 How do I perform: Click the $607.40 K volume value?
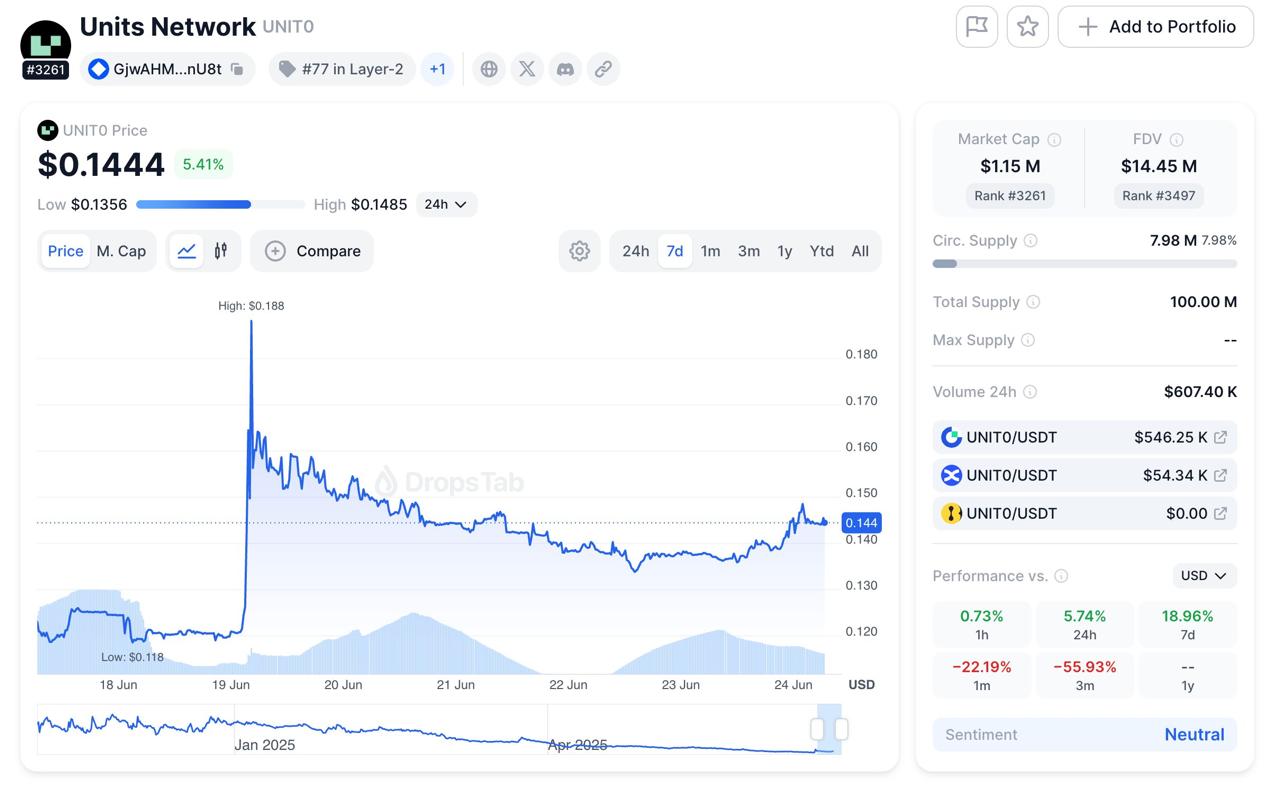1200,392
